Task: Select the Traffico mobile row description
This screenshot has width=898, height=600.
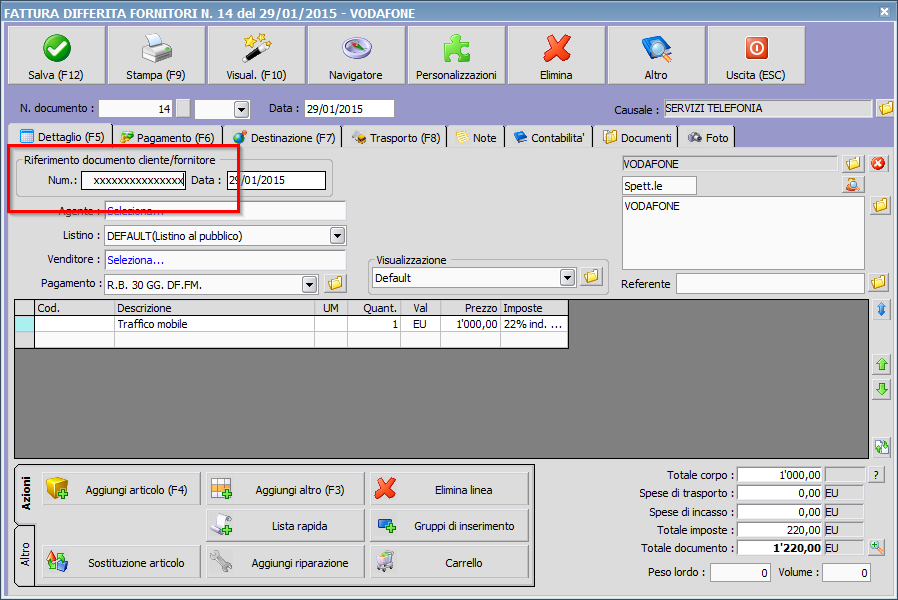Action: point(214,324)
